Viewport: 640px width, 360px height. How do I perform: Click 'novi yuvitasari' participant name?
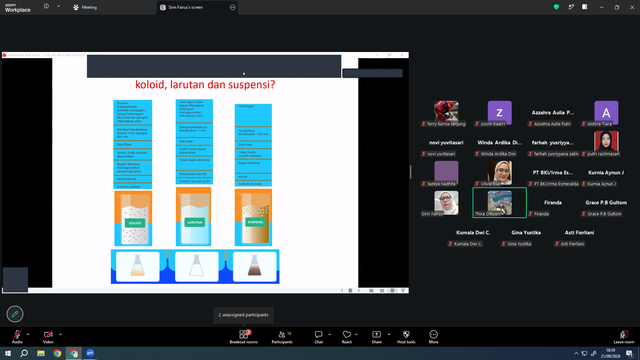click(446, 142)
